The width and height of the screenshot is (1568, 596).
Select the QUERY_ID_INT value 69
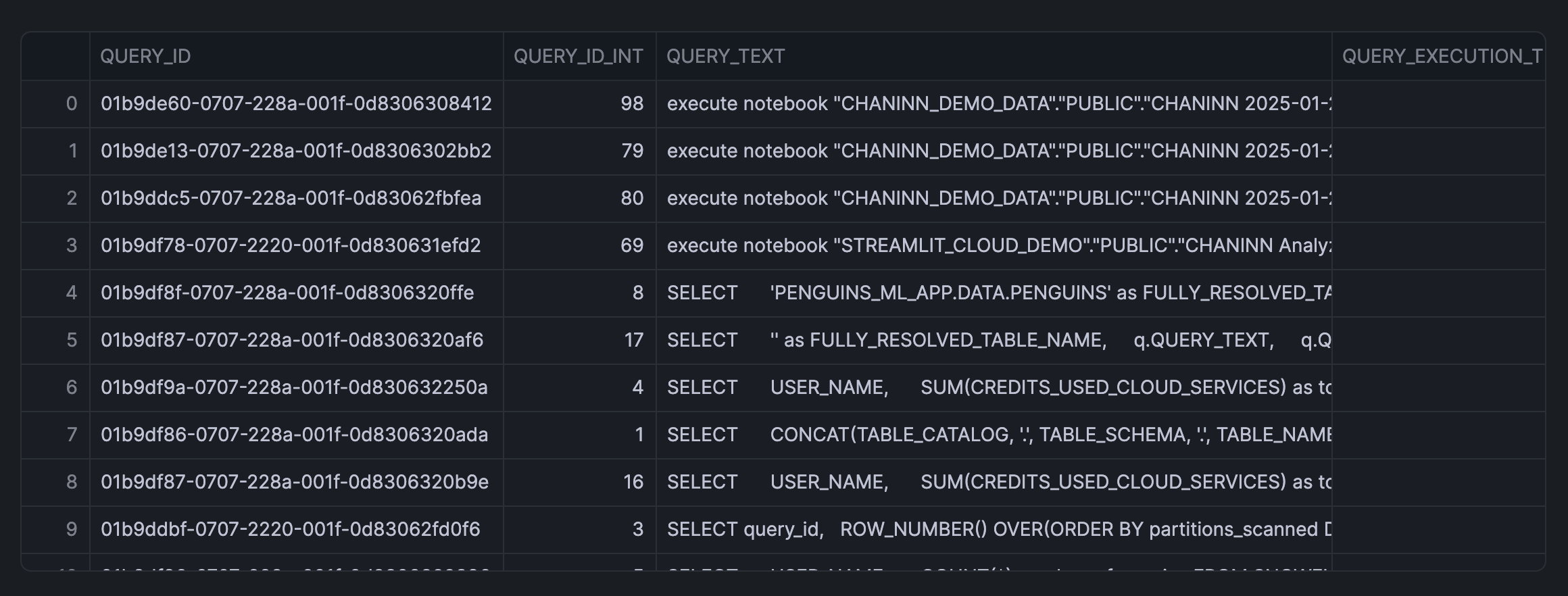click(x=631, y=245)
